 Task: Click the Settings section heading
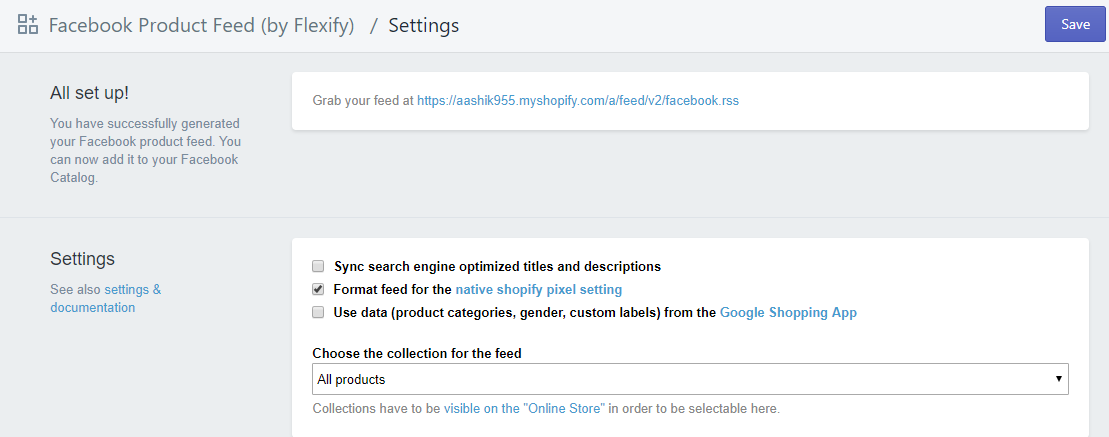pyautogui.click(x=82, y=259)
